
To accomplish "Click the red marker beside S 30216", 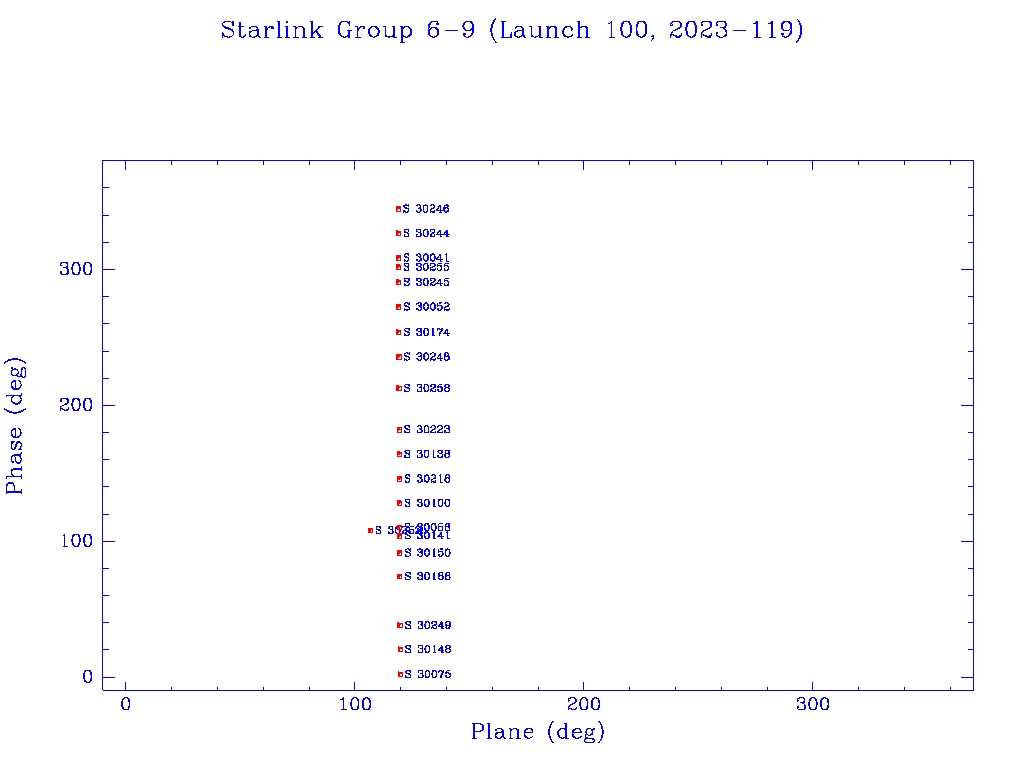I will coord(400,479).
